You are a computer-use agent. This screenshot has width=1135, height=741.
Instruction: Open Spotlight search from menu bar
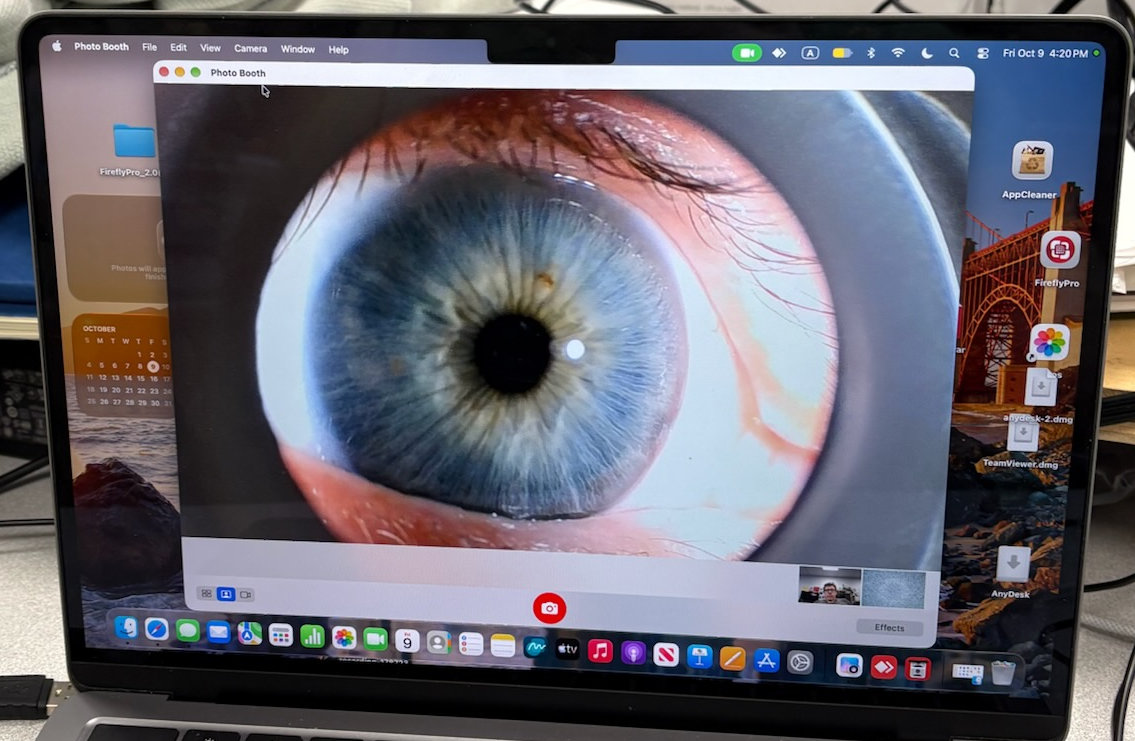pos(954,53)
